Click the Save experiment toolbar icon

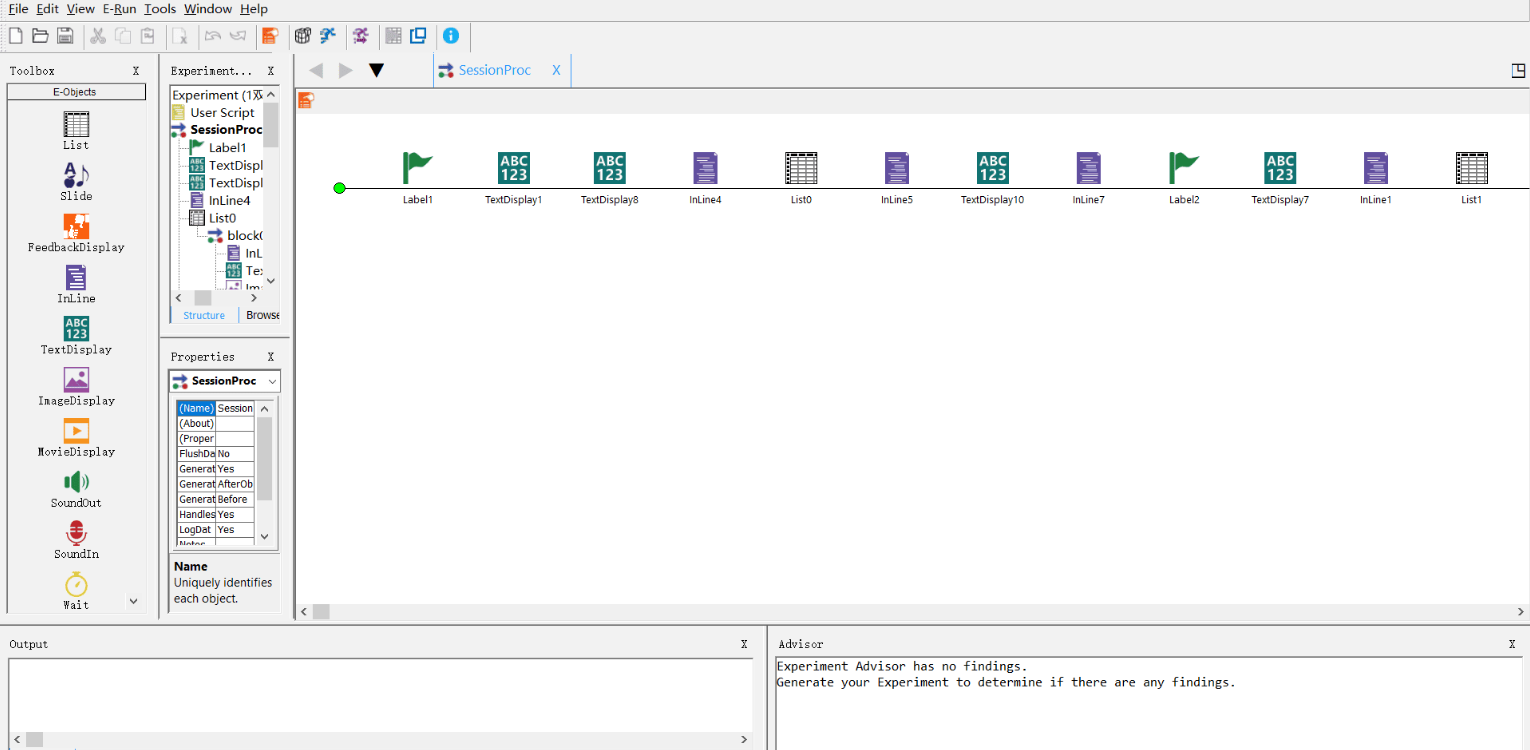click(65, 36)
